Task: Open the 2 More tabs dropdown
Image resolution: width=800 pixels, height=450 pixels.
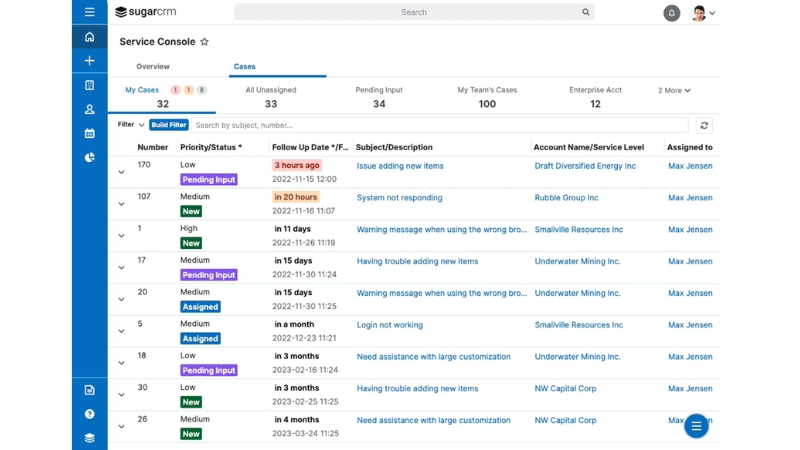Action: coord(674,91)
